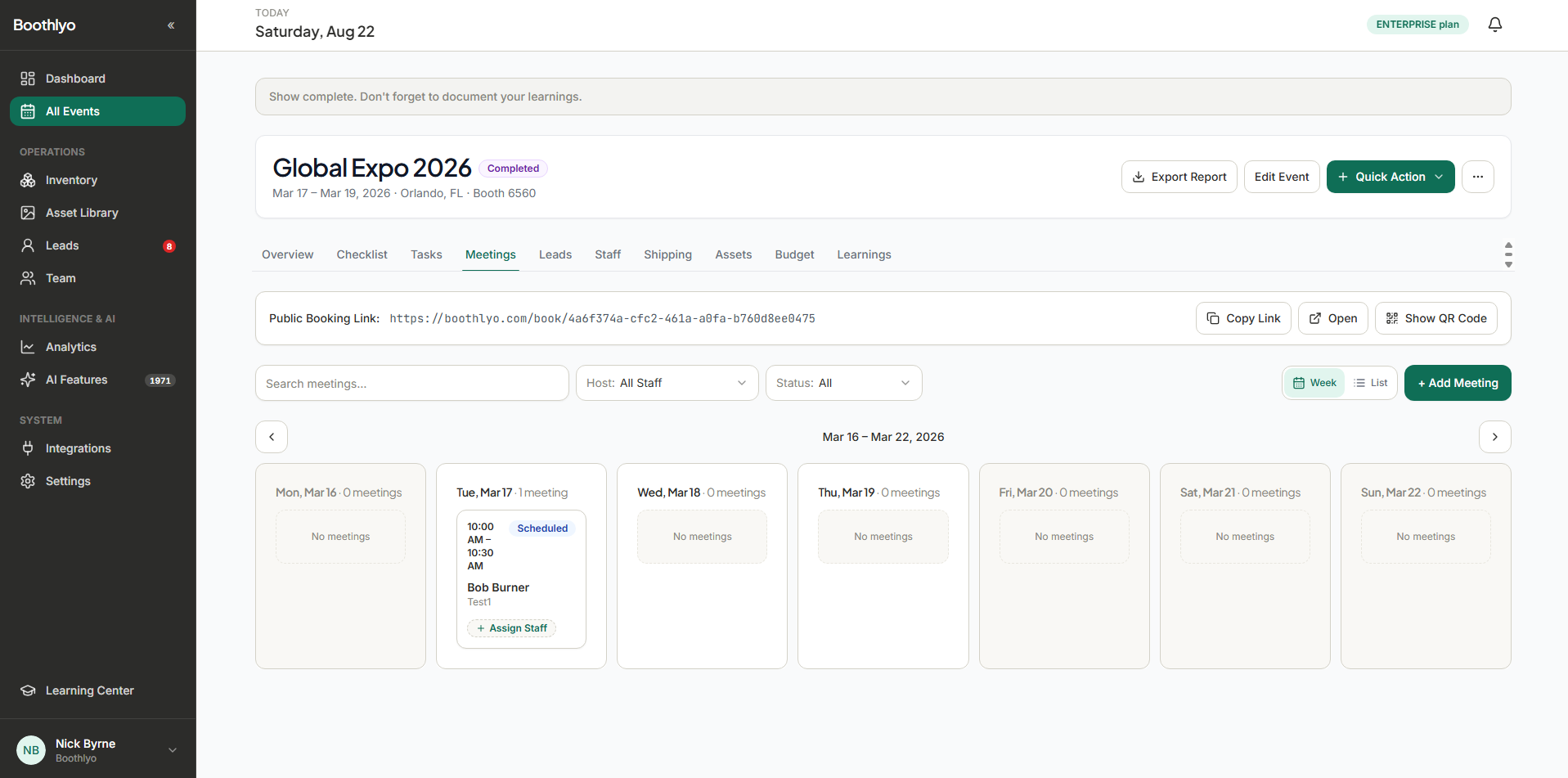Open notifications bell icon
1568x778 pixels.
1494,25
